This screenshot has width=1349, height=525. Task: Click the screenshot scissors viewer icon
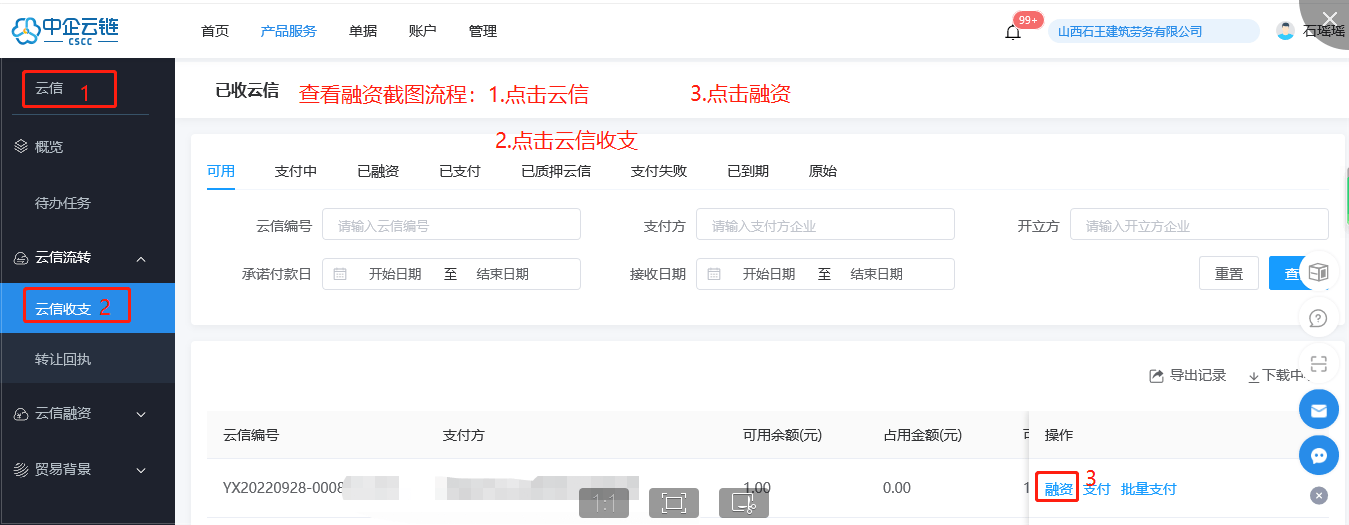[x=744, y=503]
